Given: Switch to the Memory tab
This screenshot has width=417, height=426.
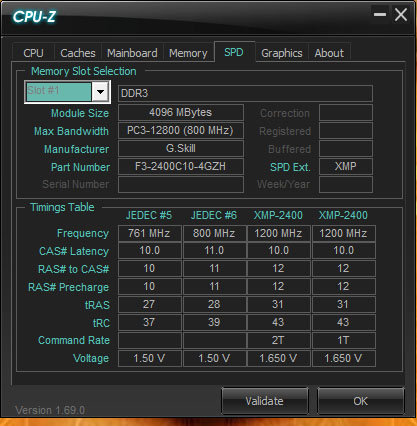Looking at the screenshot, I should 188,53.
